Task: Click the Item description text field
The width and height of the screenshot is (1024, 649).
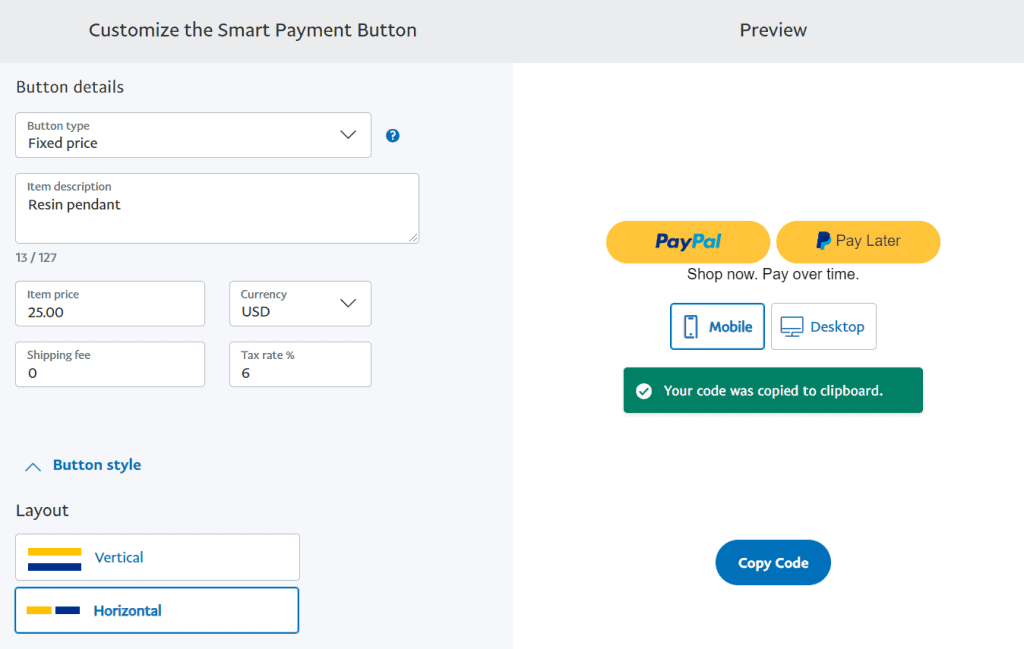Action: [x=217, y=207]
